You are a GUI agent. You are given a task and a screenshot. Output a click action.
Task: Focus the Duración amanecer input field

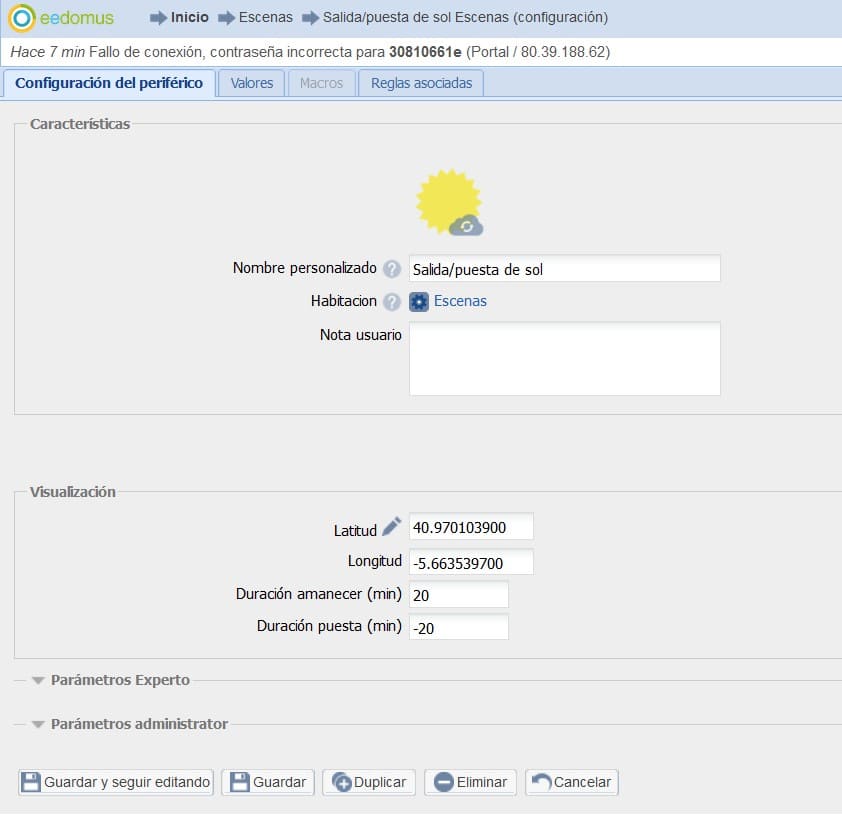(458, 595)
